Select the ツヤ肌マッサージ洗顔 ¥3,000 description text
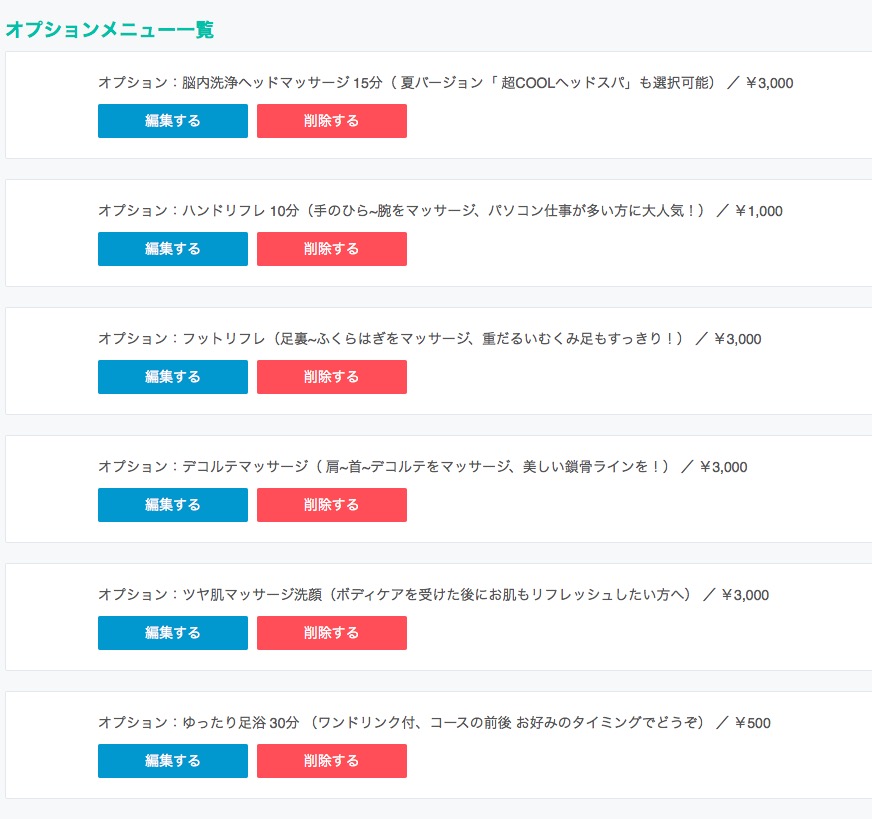 (x=433, y=594)
